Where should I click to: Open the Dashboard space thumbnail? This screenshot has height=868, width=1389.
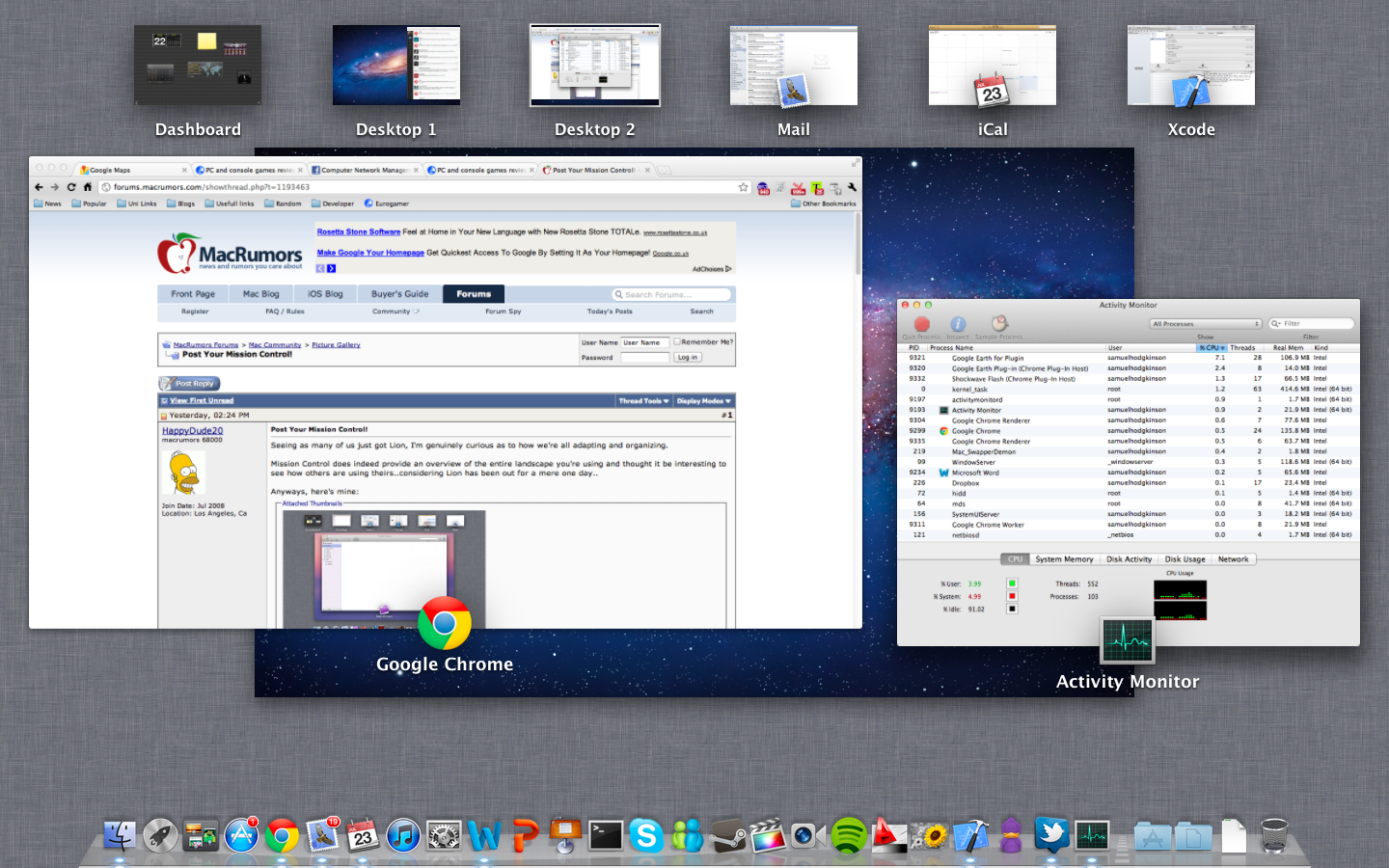[198, 65]
